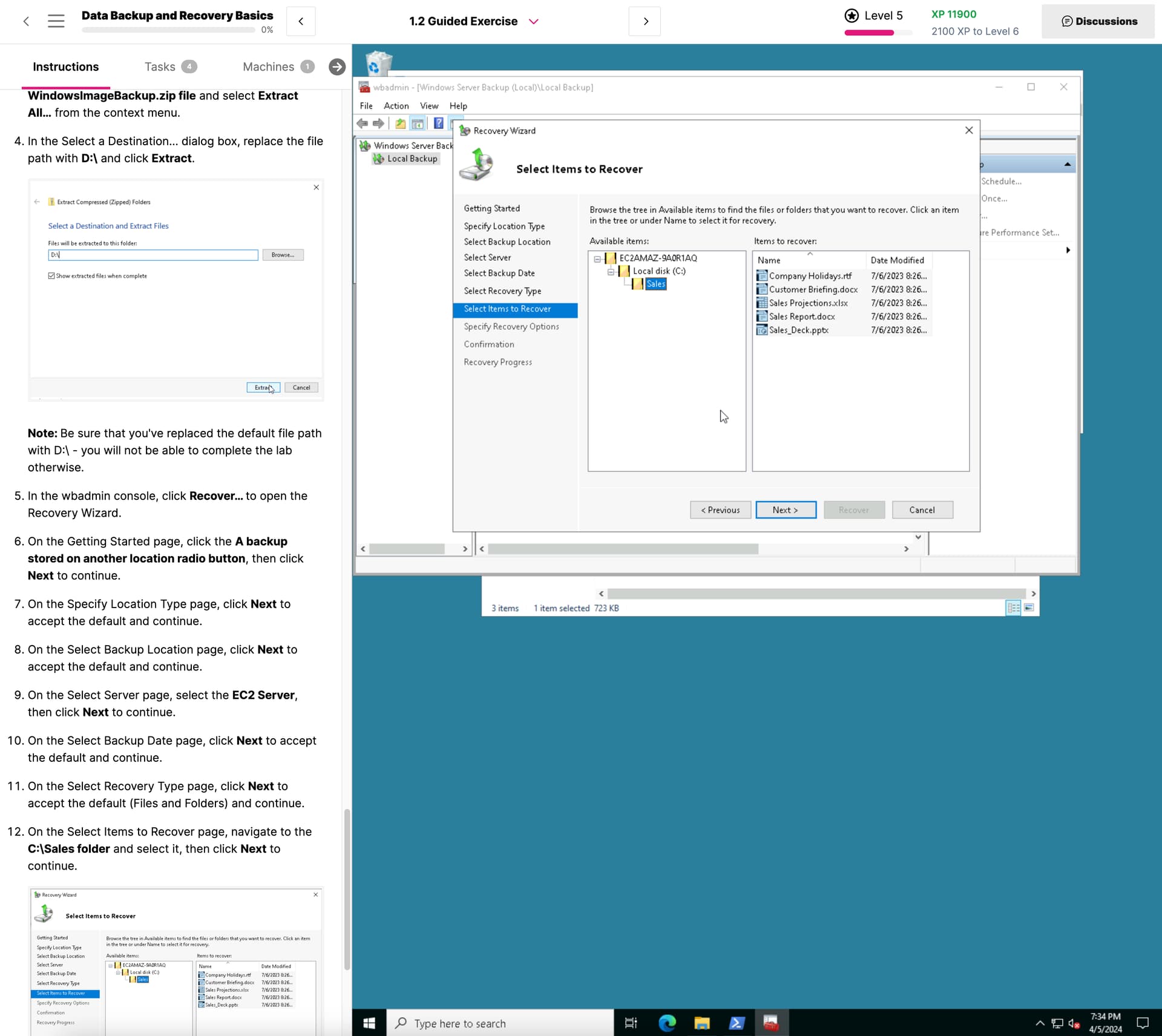Image resolution: width=1162 pixels, height=1036 pixels.
Task: Collapse the EC2AMAZ-9A0R1AQ tree node
Action: point(597,259)
